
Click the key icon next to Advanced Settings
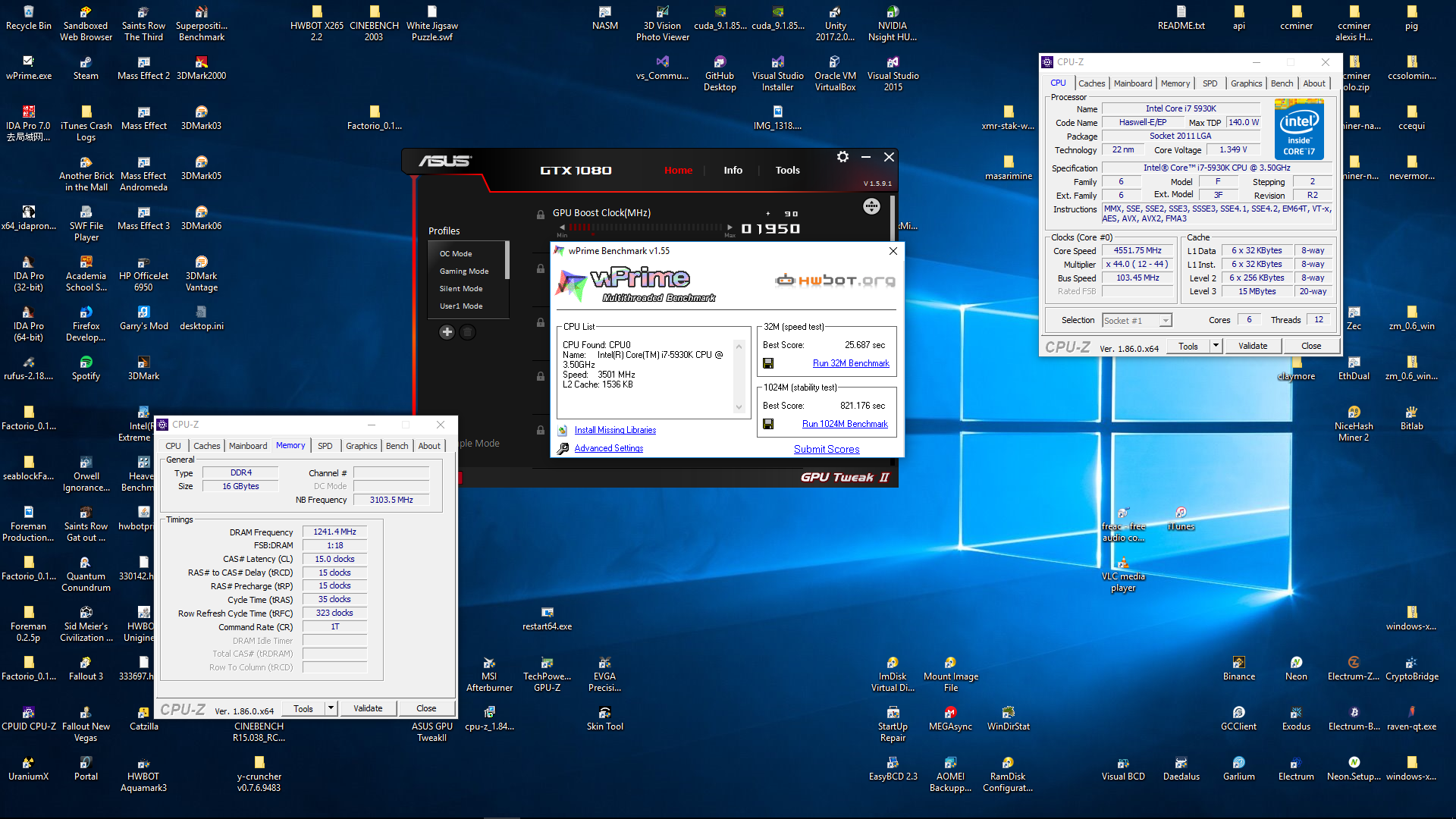click(x=563, y=448)
